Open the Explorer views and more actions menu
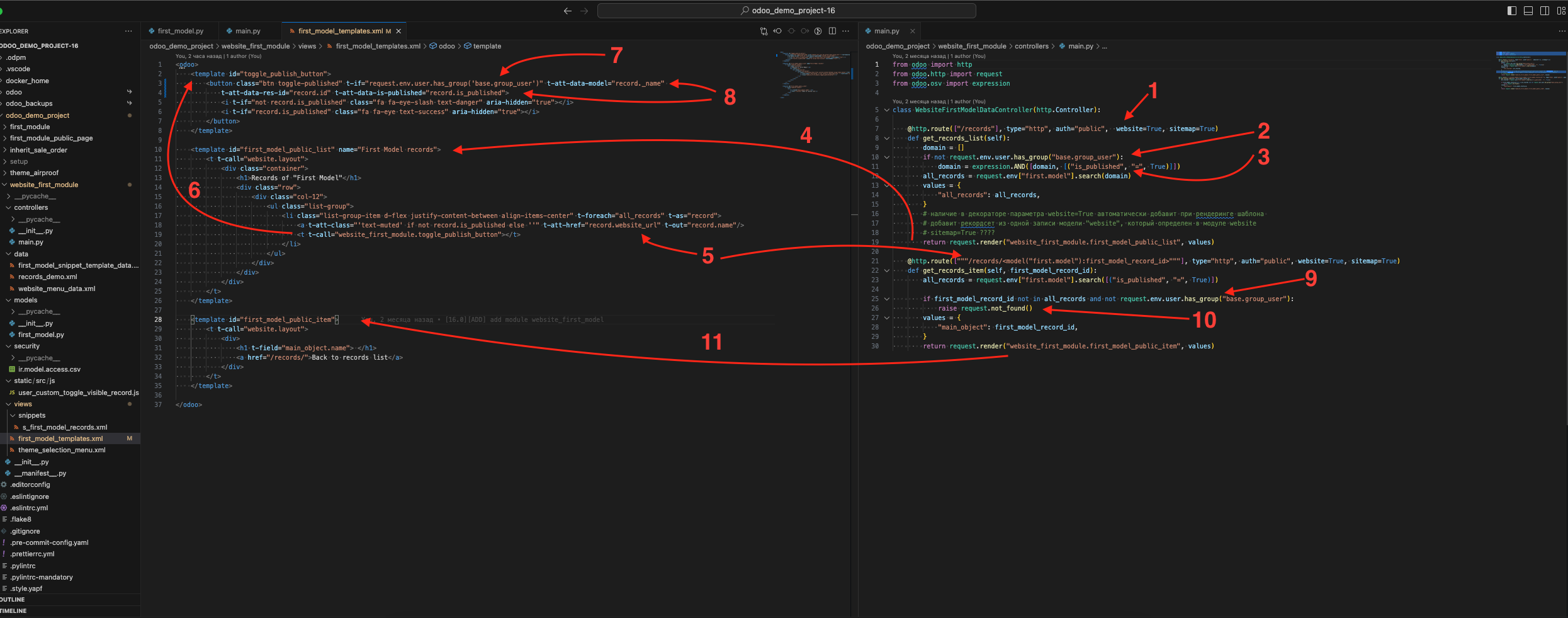 (128, 31)
